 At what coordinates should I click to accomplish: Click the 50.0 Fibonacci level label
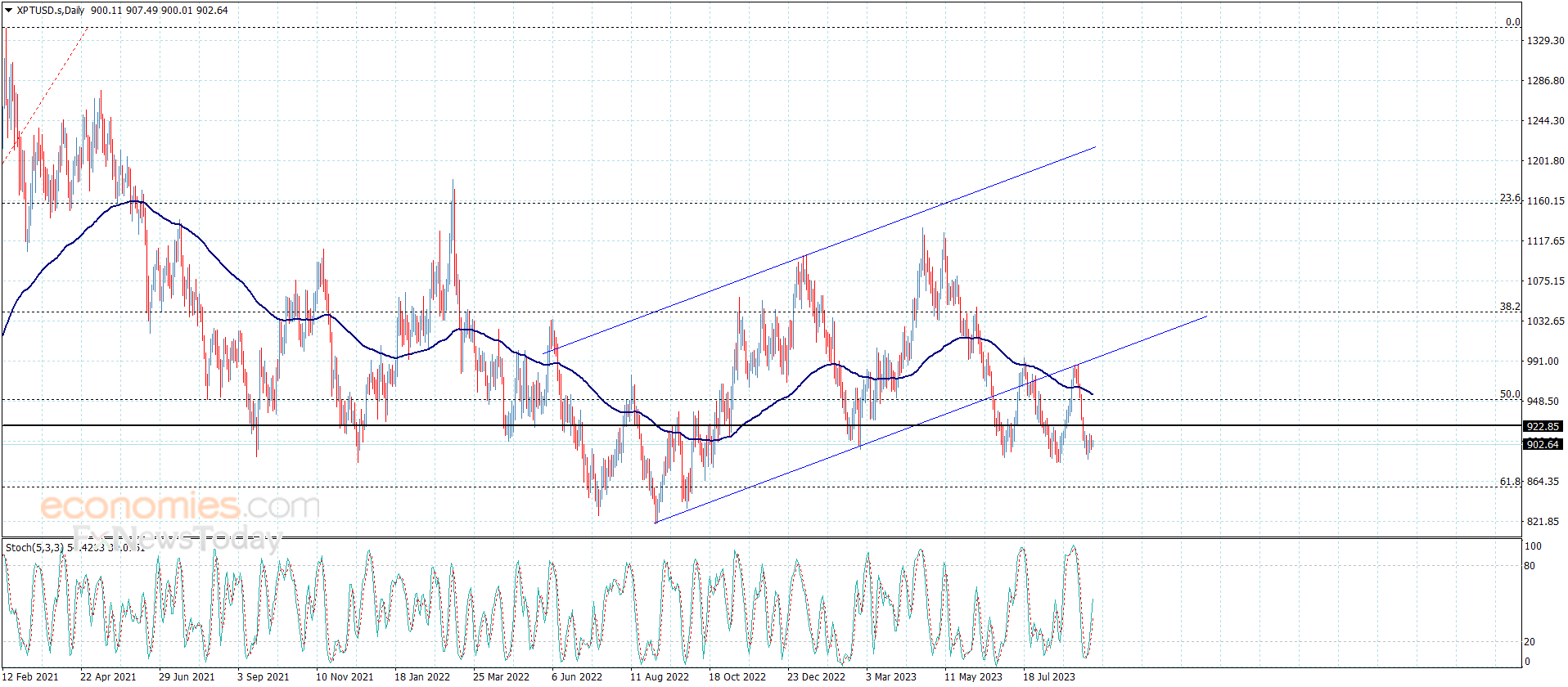coord(1510,394)
